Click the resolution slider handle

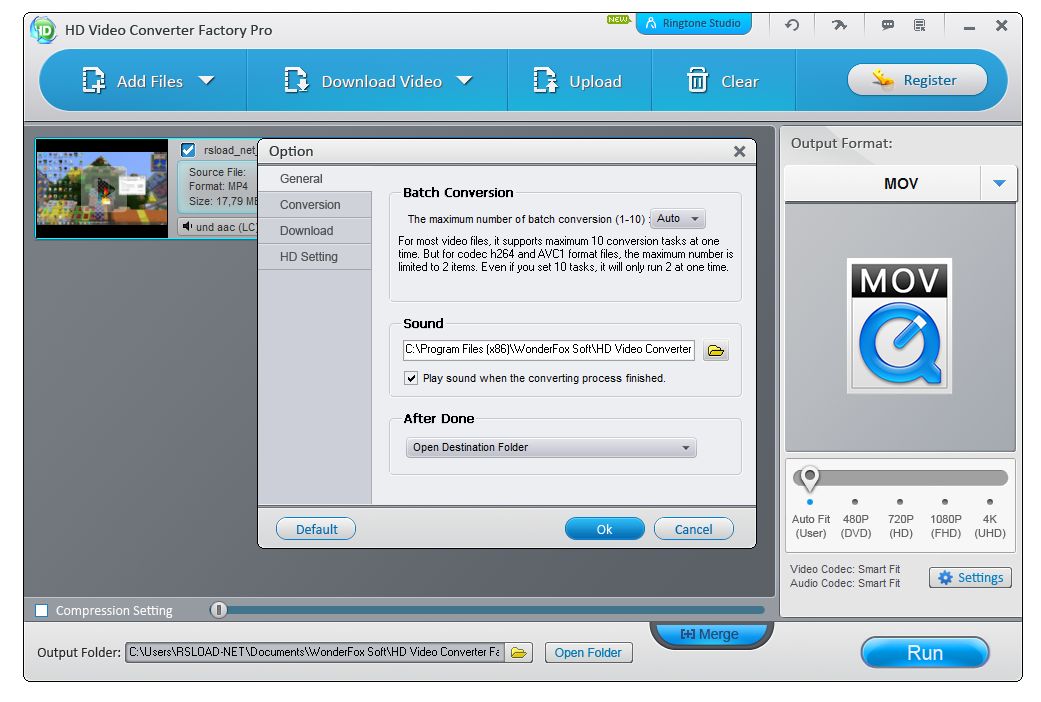tap(809, 478)
